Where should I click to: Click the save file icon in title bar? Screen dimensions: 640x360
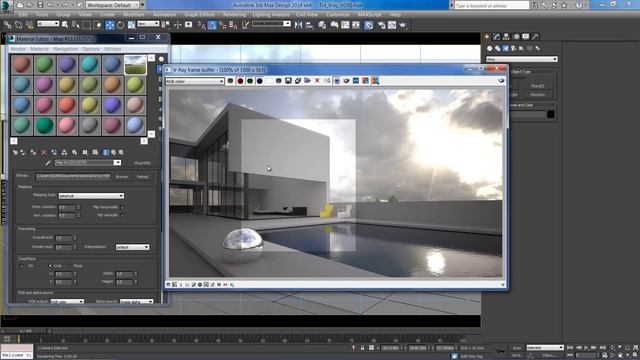pyautogui.click(x=40, y=5)
